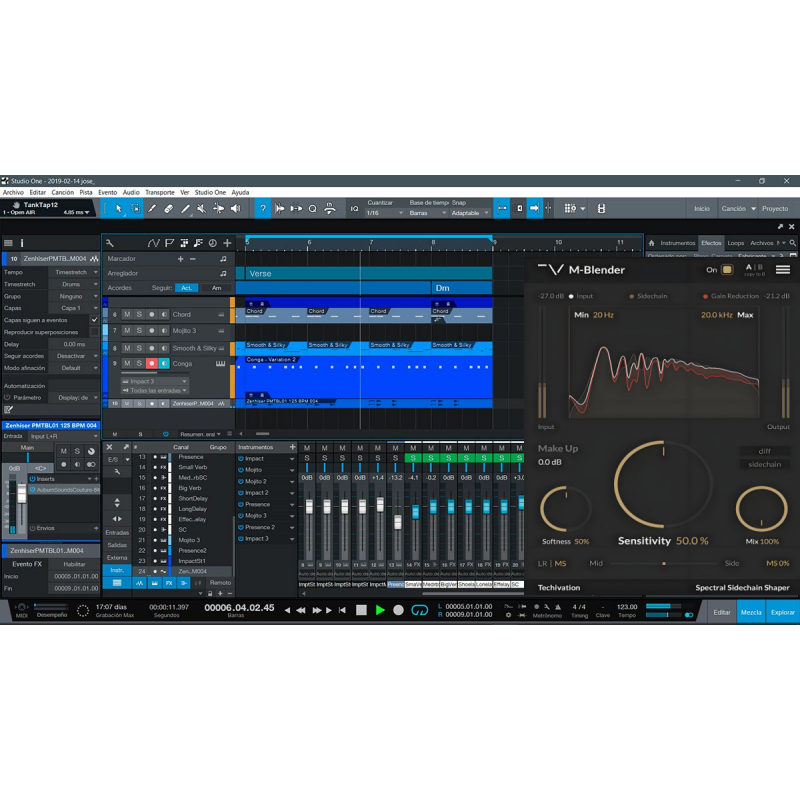800x800 pixels.
Task: Click the Inicio button
Action: click(x=702, y=209)
